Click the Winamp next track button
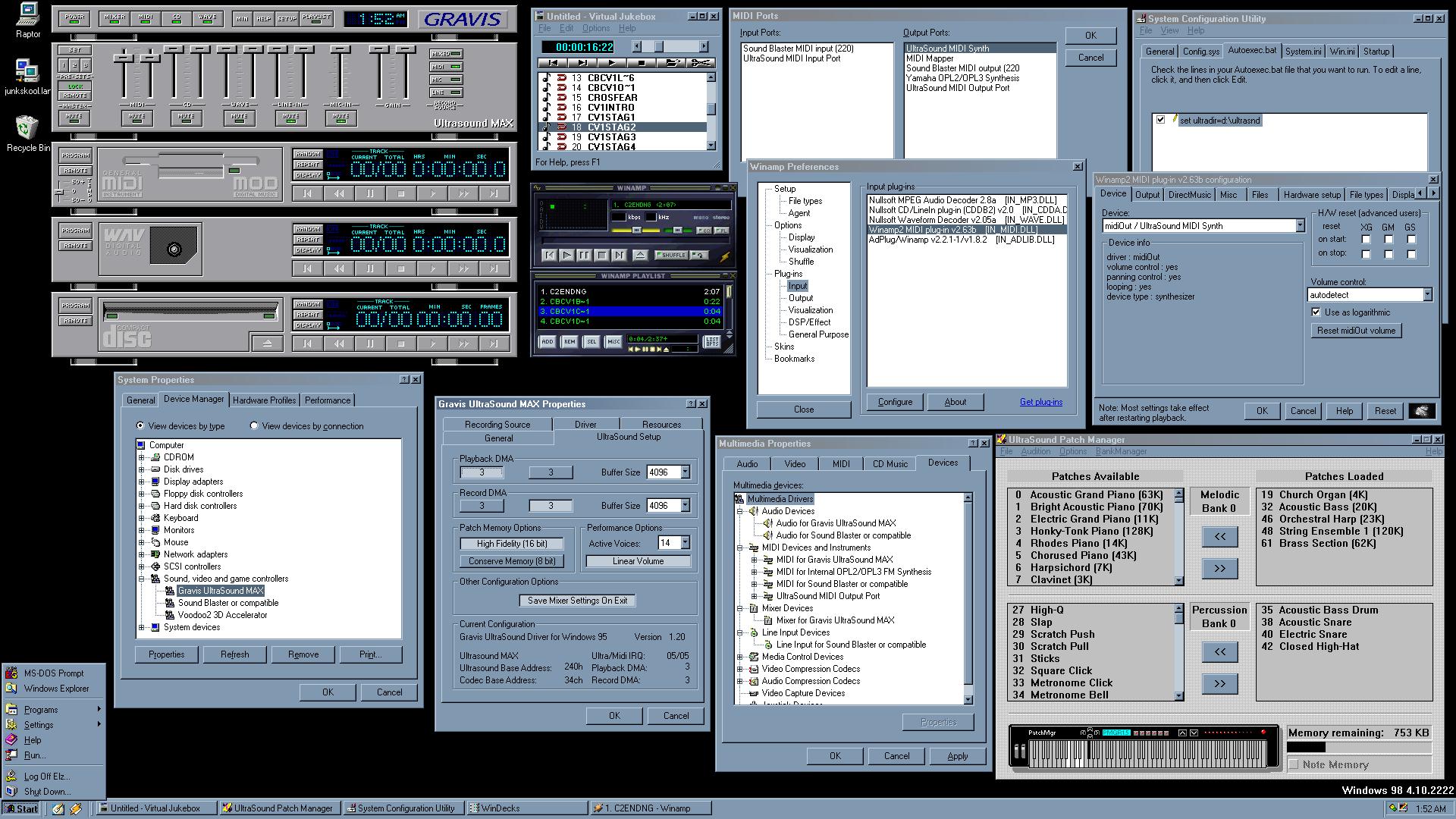The height and width of the screenshot is (819, 1456). (x=619, y=256)
